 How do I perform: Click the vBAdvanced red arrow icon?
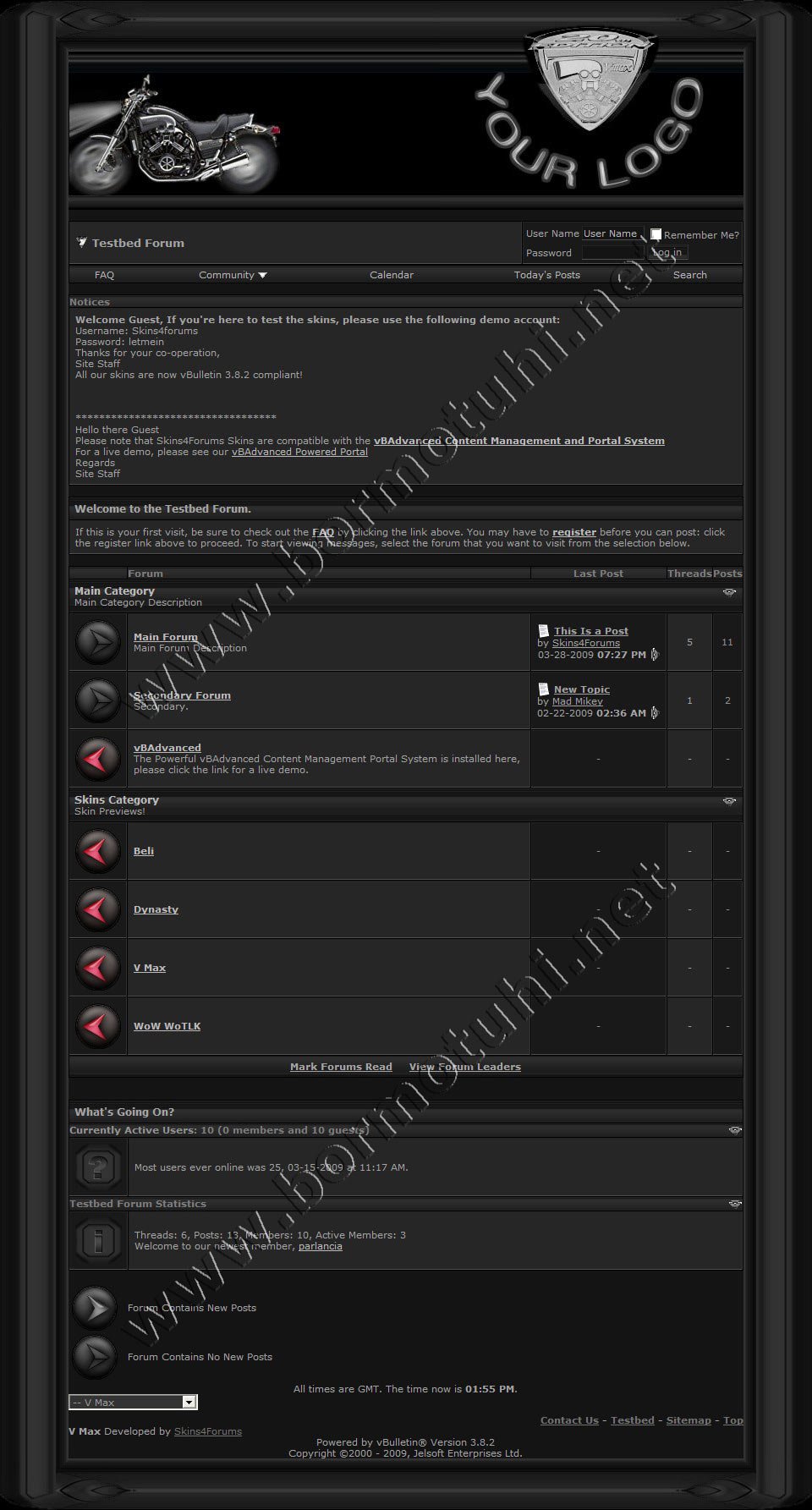point(98,759)
